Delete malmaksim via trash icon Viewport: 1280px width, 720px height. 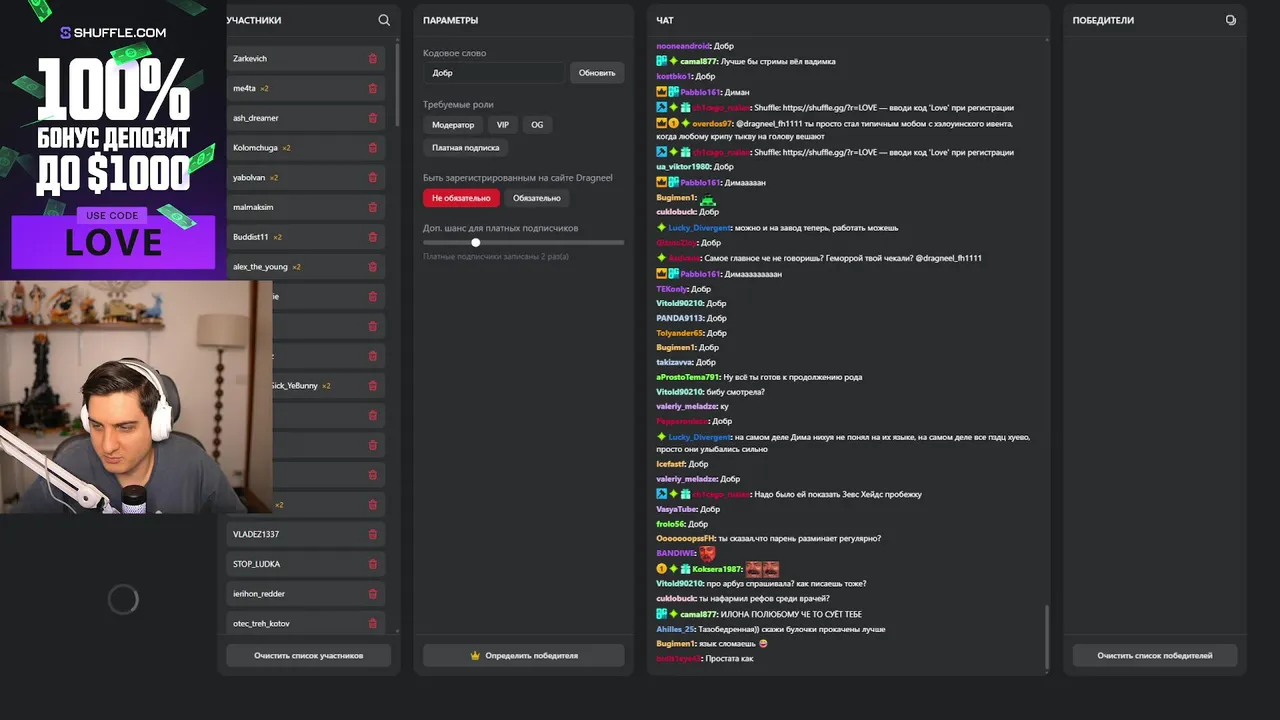373,207
